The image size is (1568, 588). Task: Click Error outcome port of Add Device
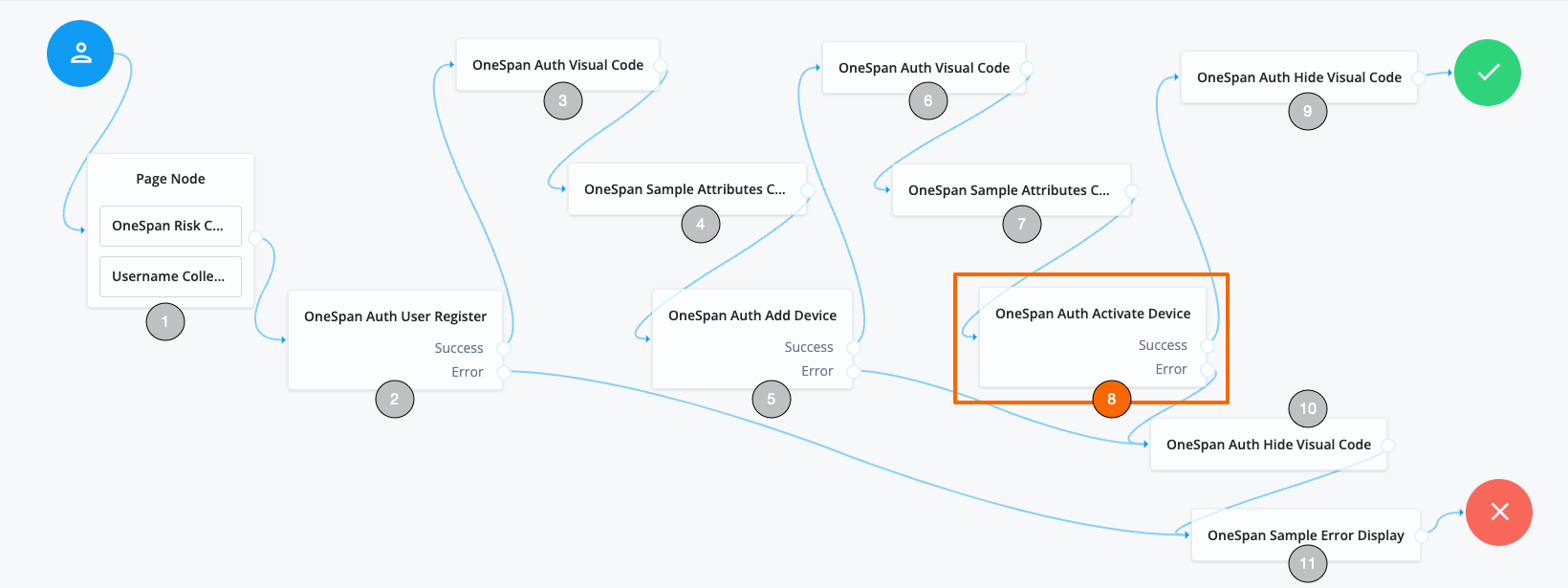tap(854, 371)
